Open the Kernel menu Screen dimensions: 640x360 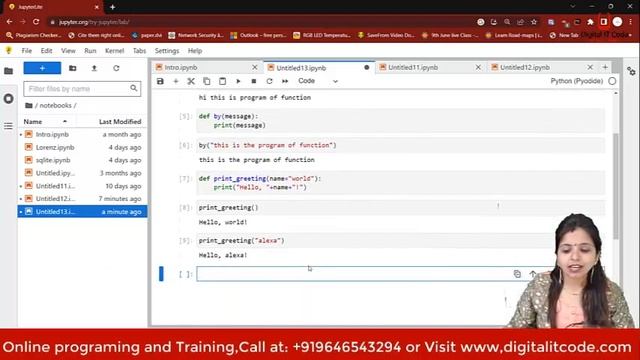point(114,51)
